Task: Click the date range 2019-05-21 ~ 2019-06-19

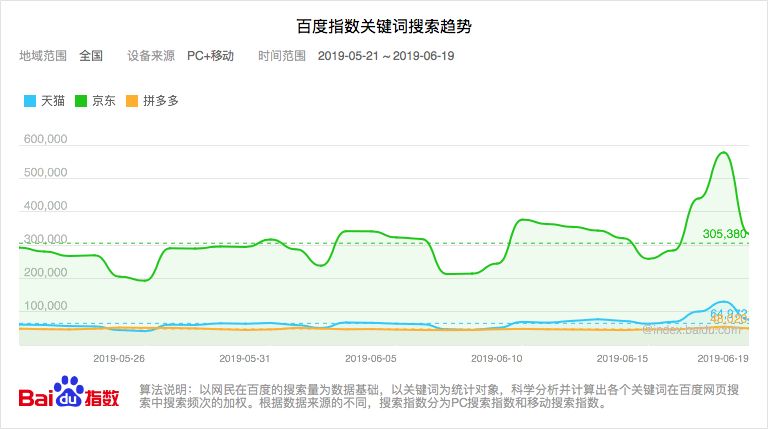Action: click(386, 56)
